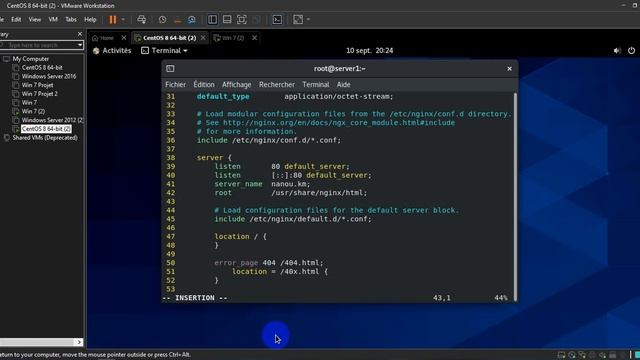Open GNOME Activités overview
Screen dimensions: 640x360
pyautogui.click(x=112, y=51)
